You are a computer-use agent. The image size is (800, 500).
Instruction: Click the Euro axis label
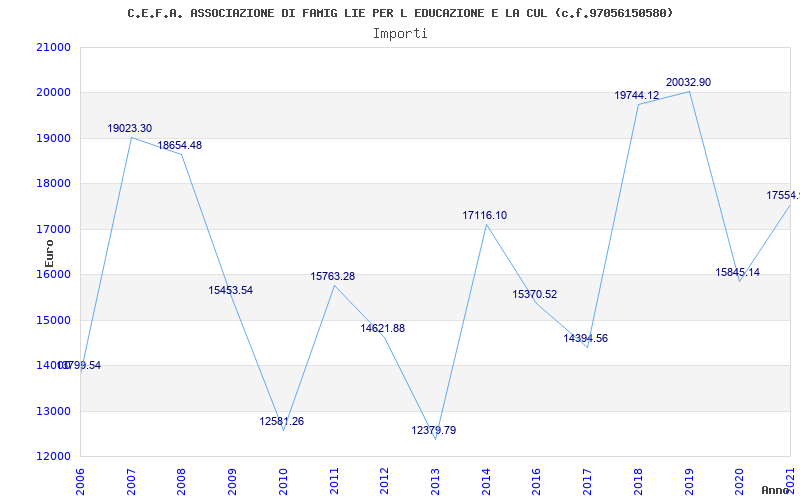(x=49, y=254)
